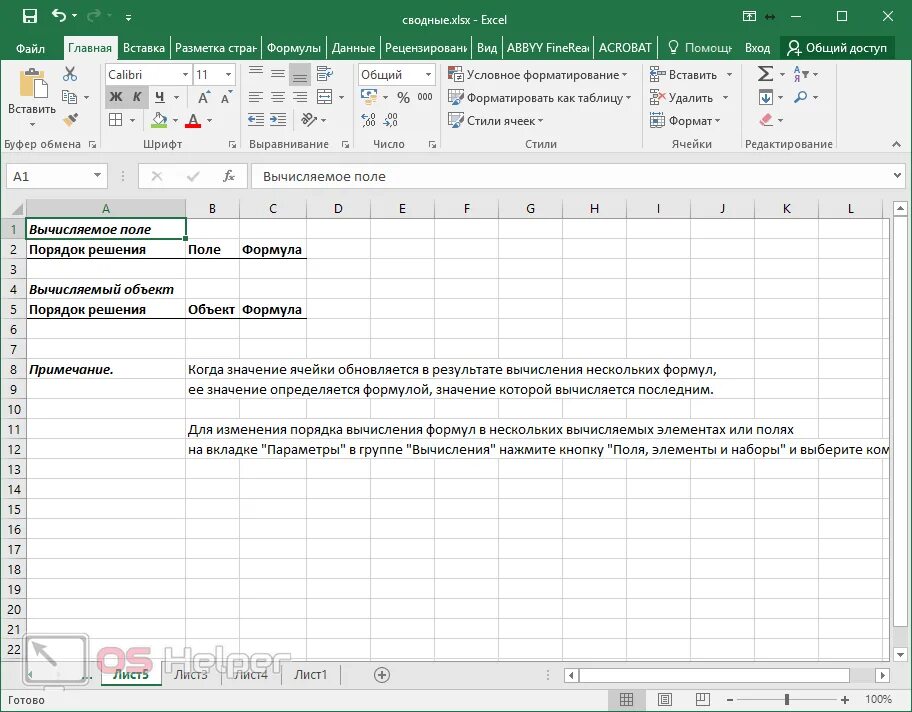Viewport: 912px width, 712px height.
Task: Apply accounting currency number format
Action: click(x=369, y=97)
